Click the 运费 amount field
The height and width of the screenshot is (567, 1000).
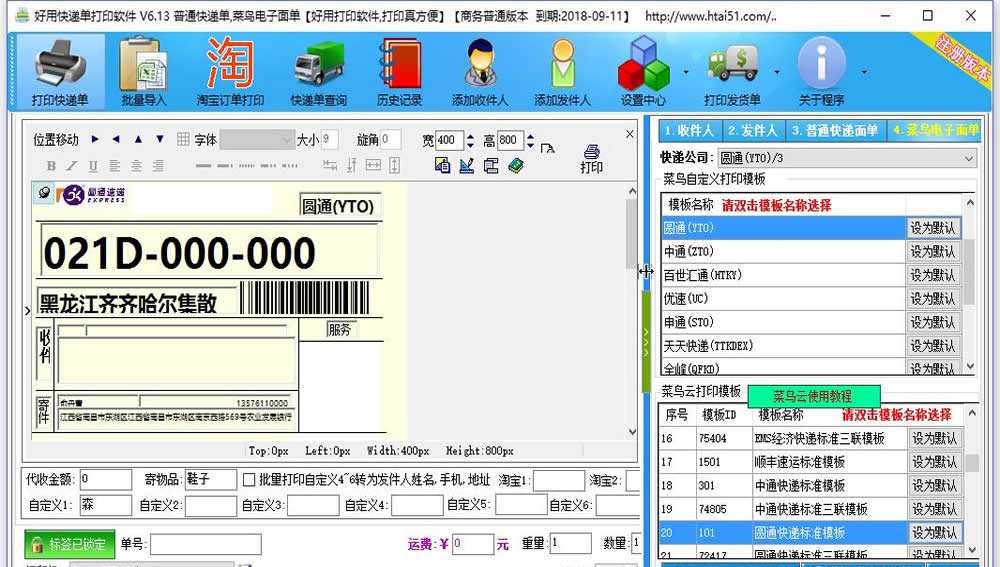click(x=473, y=544)
